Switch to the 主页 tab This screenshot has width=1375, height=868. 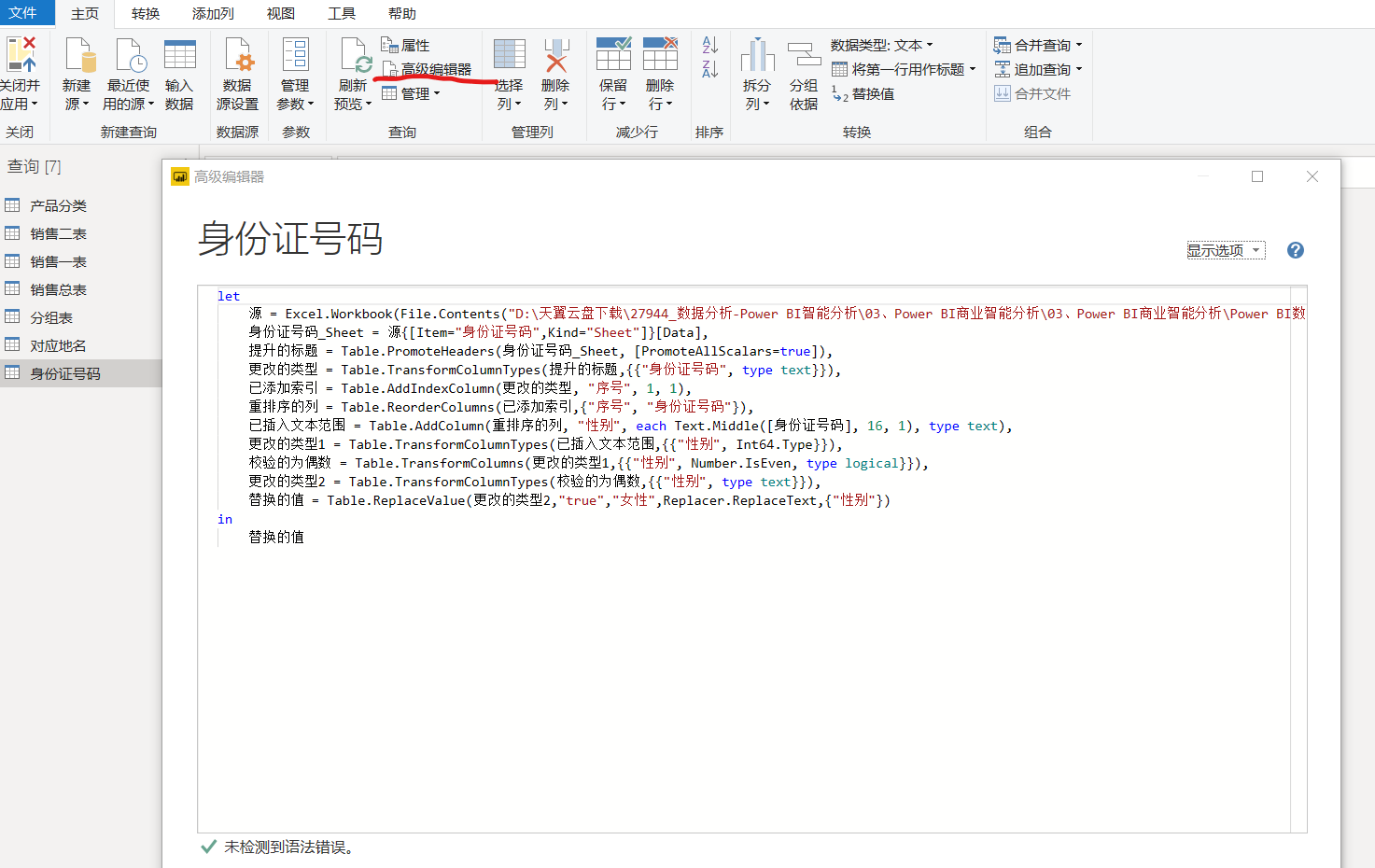pos(85,13)
